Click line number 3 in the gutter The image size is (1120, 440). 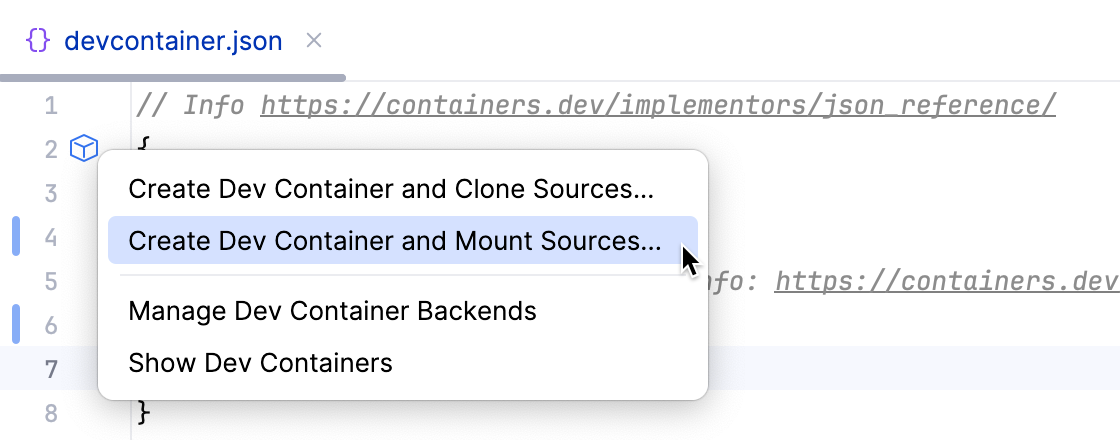51,194
